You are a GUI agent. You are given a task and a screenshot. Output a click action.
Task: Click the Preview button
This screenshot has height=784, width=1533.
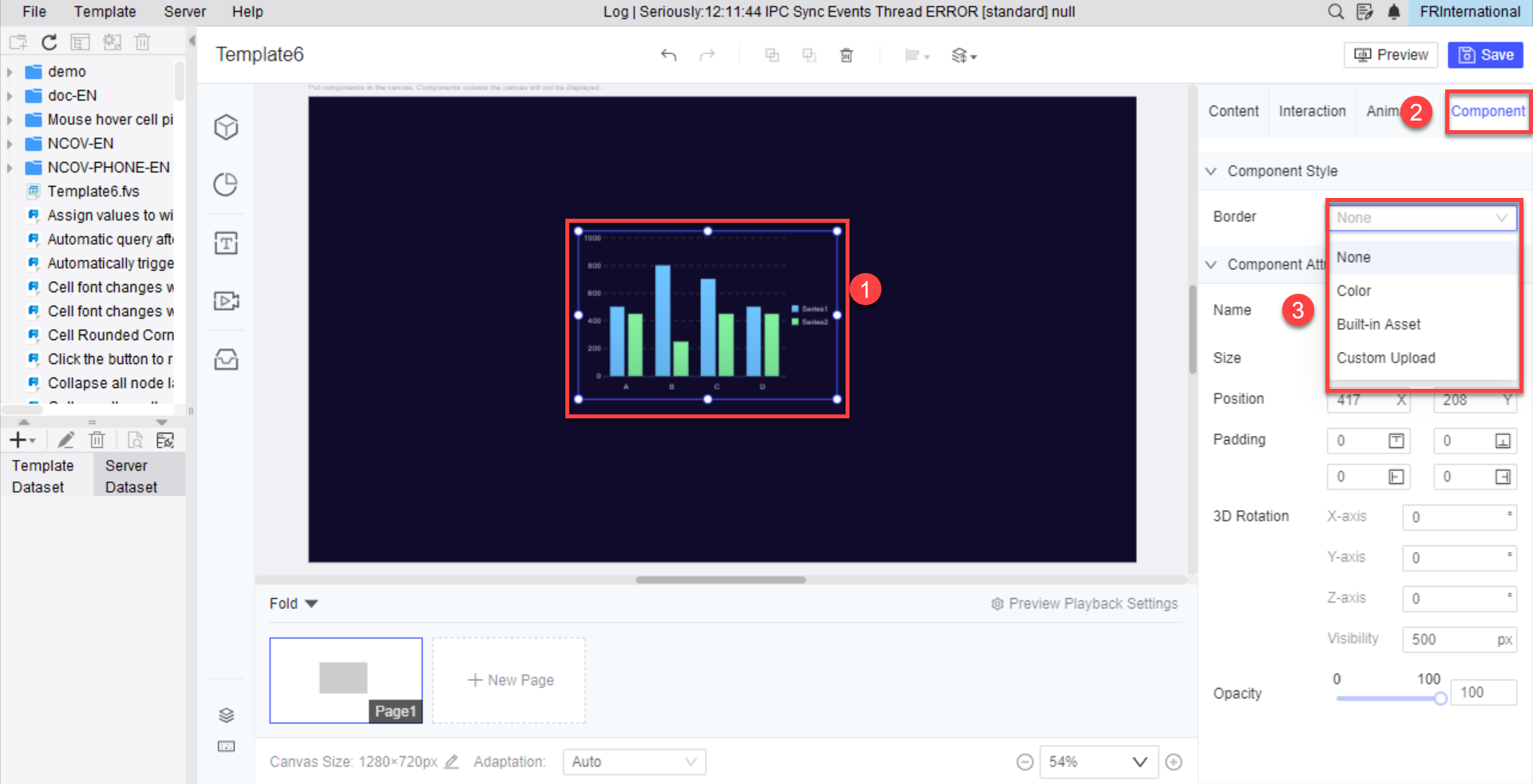[x=1391, y=54]
